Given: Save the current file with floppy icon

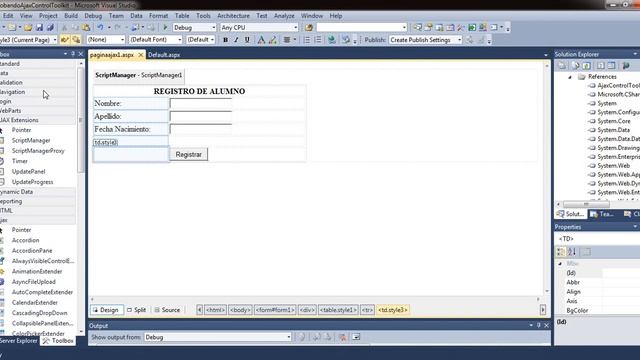Looking at the screenshot, I should click(x=39, y=27).
